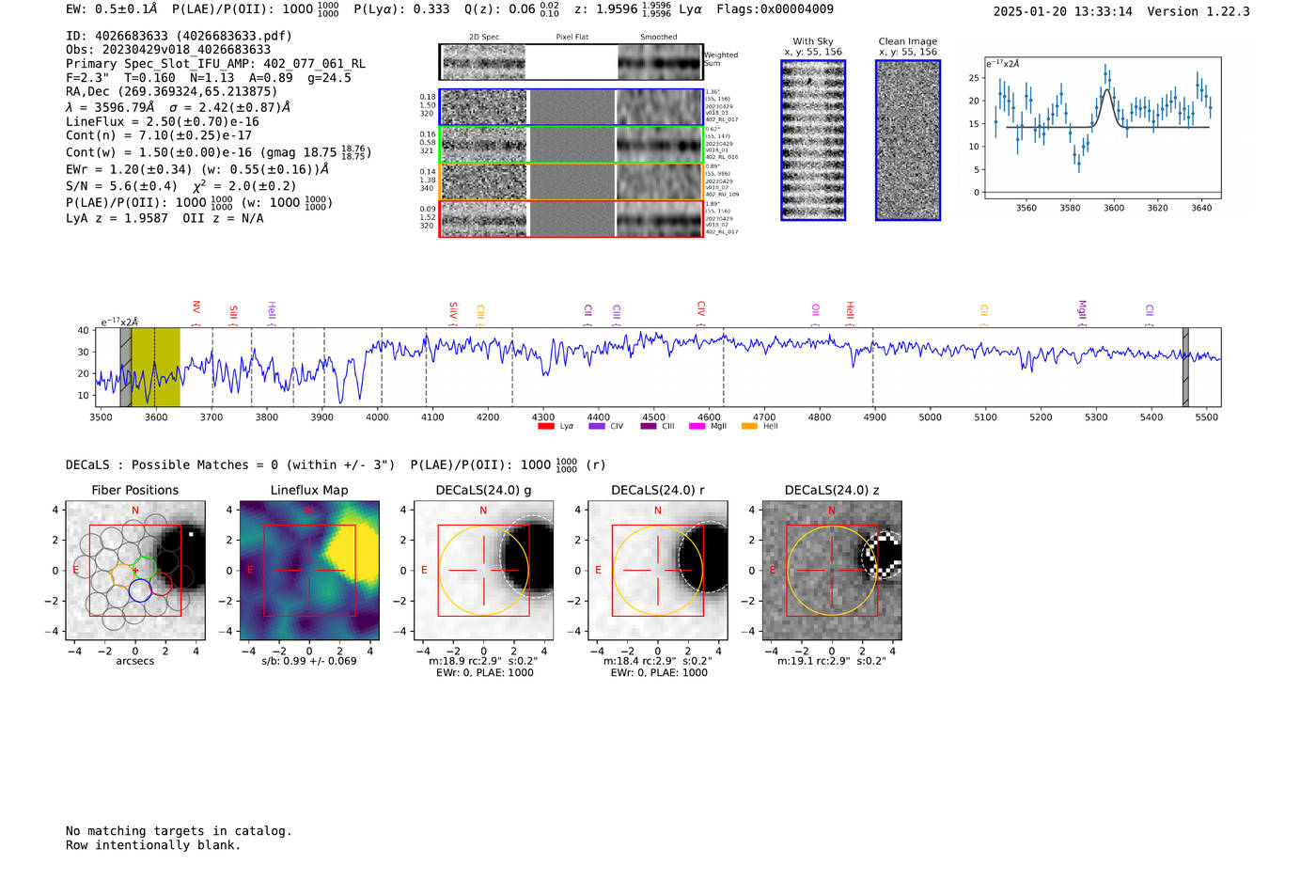Click the 'S/N = 5.6(±0.4)' value
Screen dimensions: 1316x896
[x=121, y=186]
